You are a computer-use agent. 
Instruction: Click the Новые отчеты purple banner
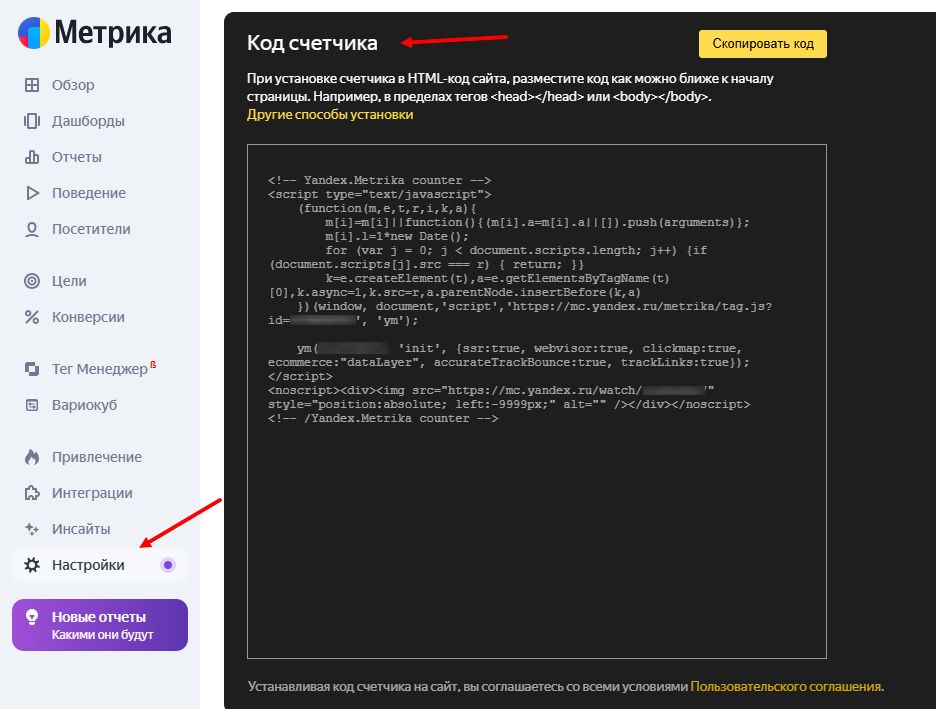[100, 625]
